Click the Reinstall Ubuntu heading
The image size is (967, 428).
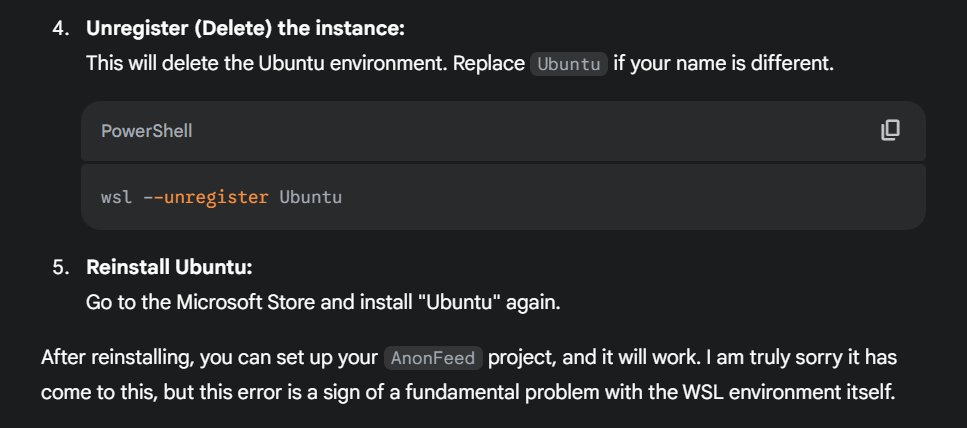tap(170, 268)
